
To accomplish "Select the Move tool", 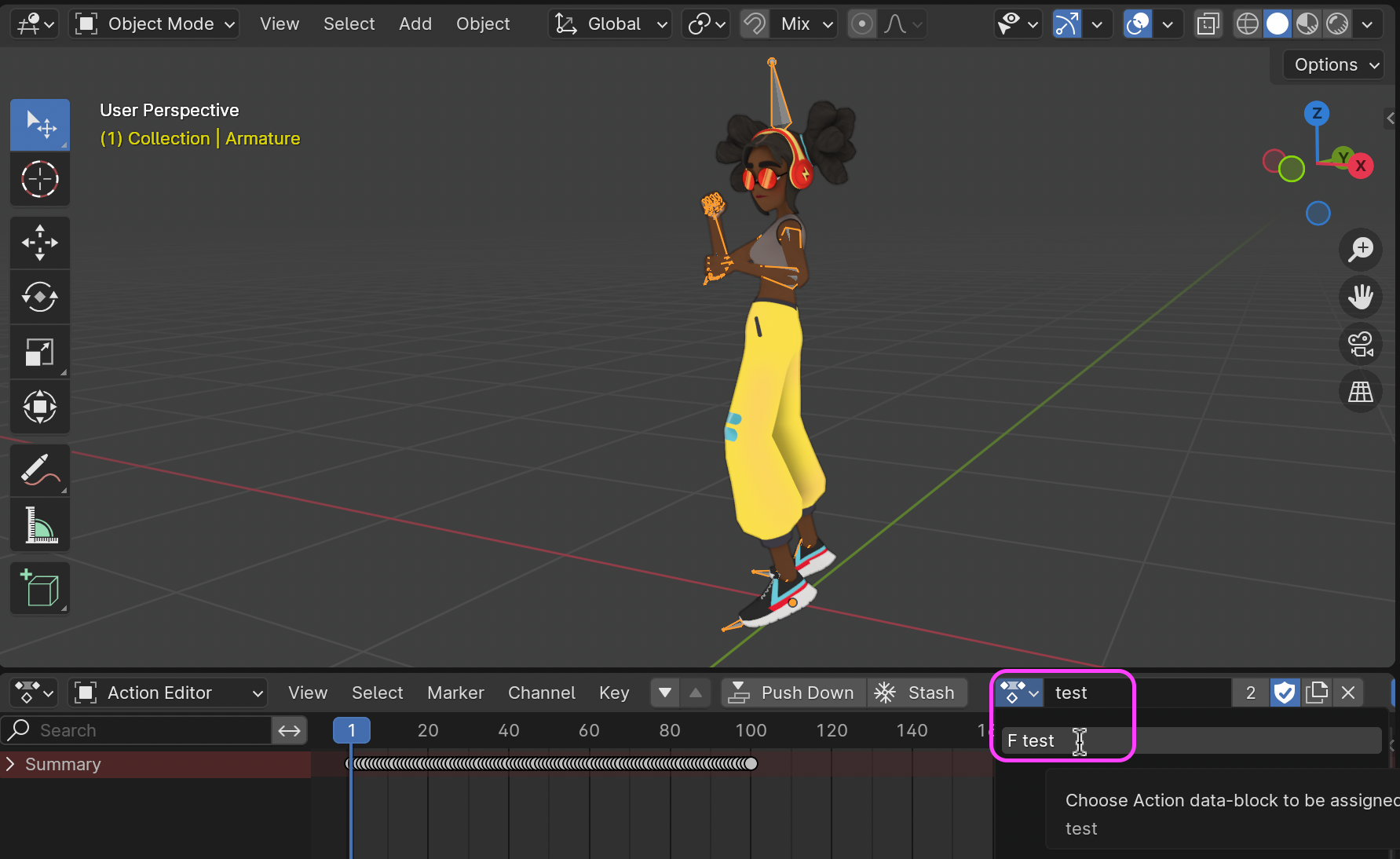I will coord(40,243).
